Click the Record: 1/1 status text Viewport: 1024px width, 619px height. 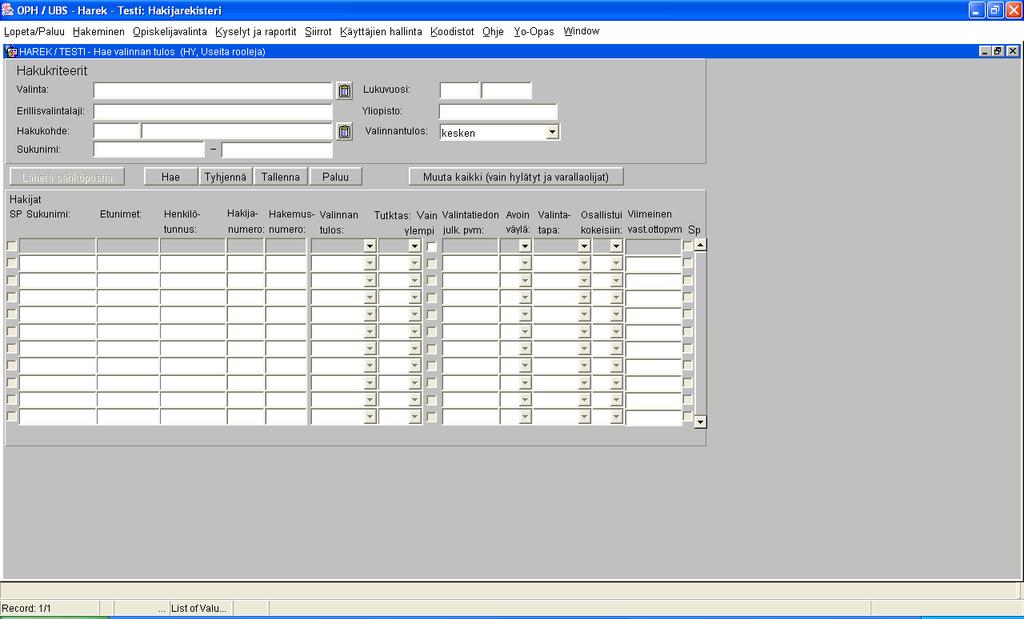[27, 608]
